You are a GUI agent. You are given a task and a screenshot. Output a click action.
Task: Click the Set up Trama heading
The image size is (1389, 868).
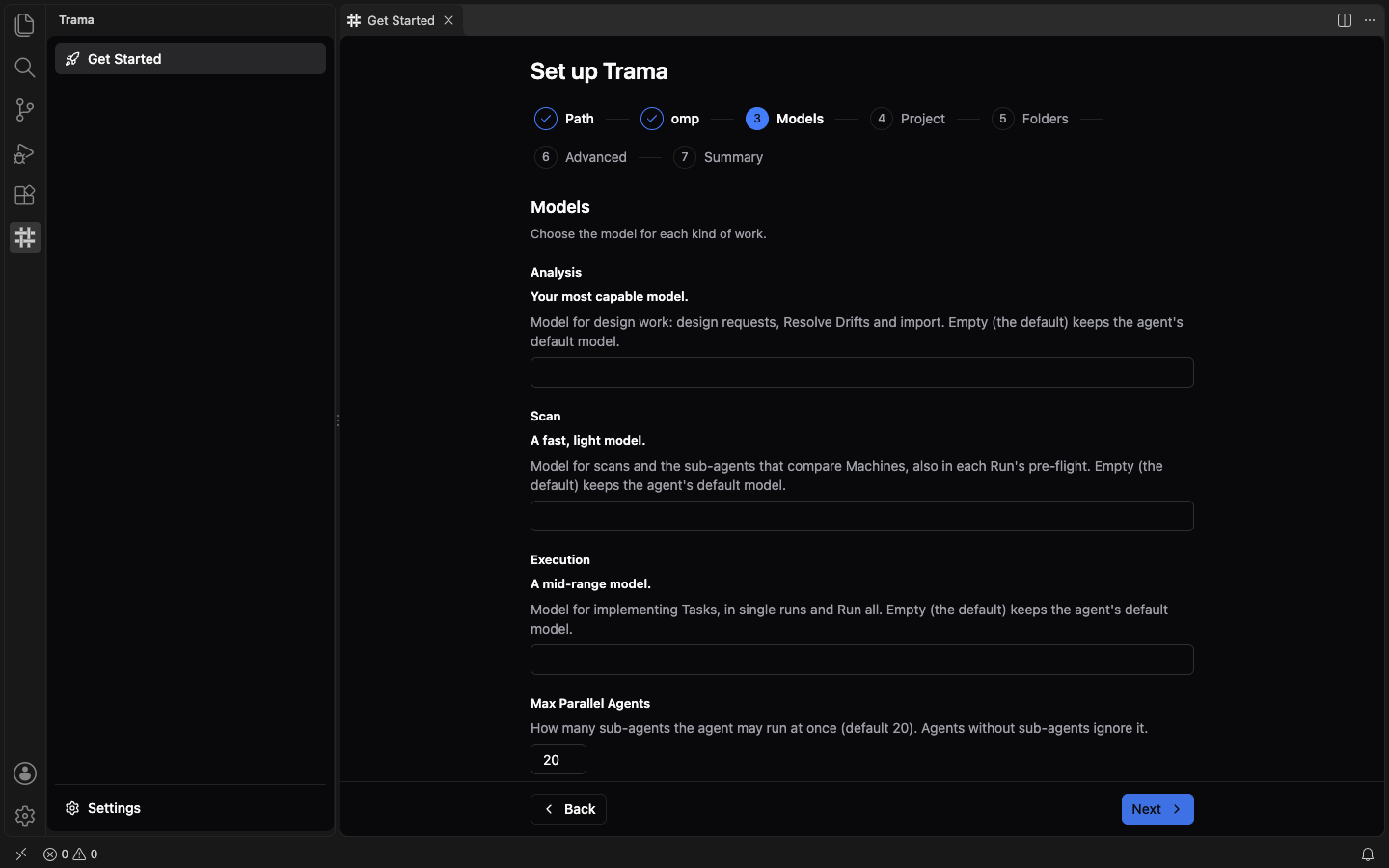[x=599, y=71]
